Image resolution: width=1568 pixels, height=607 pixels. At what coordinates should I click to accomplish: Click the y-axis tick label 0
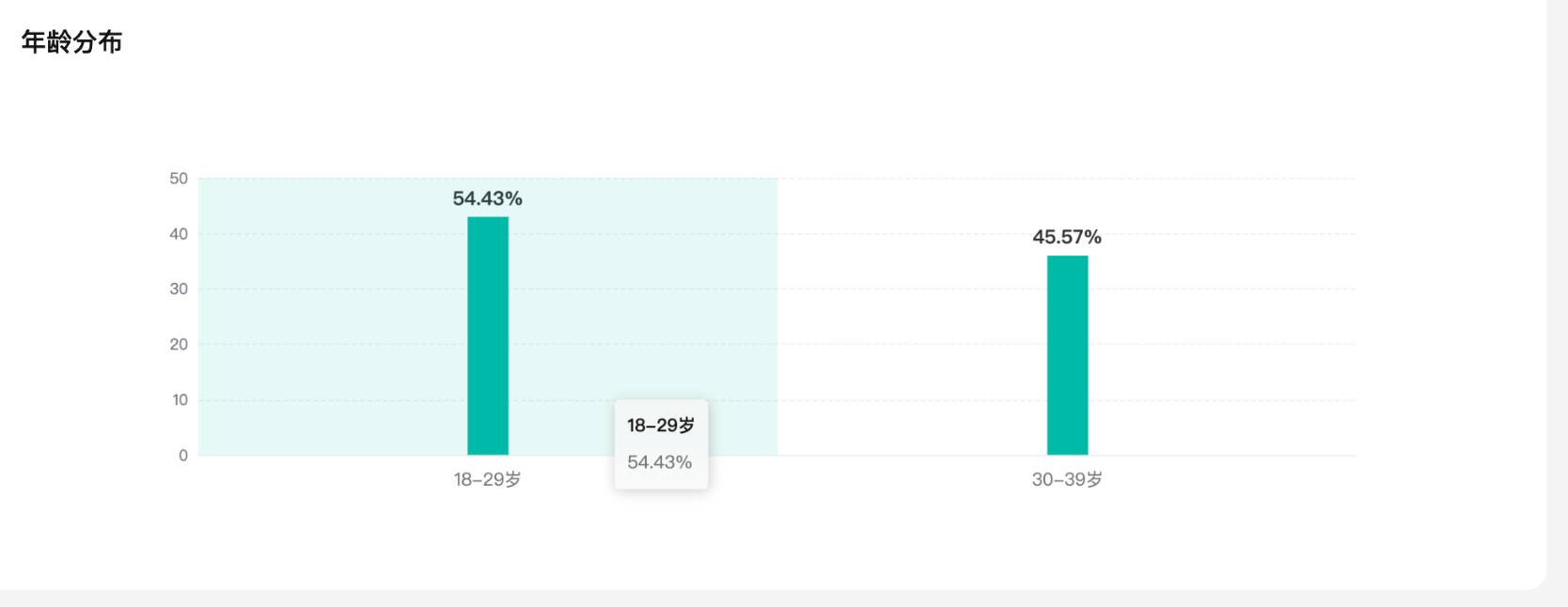(x=183, y=456)
